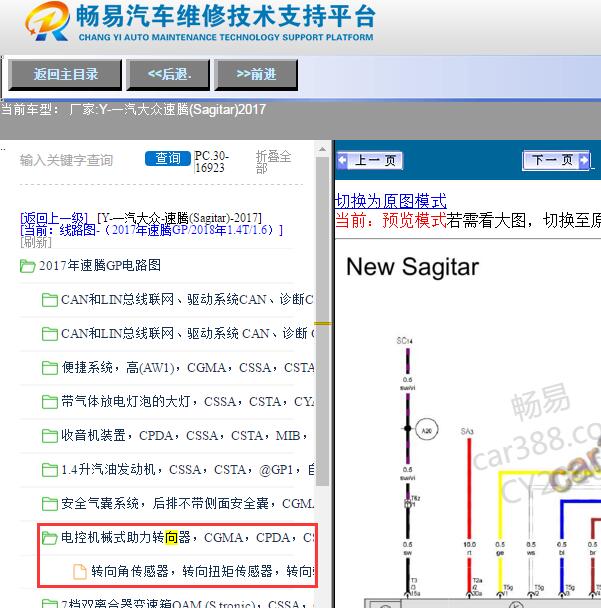Screen dimensions: 601x608
Task: Click 折叠全部 to collapse all
Action: coord(273,162)
